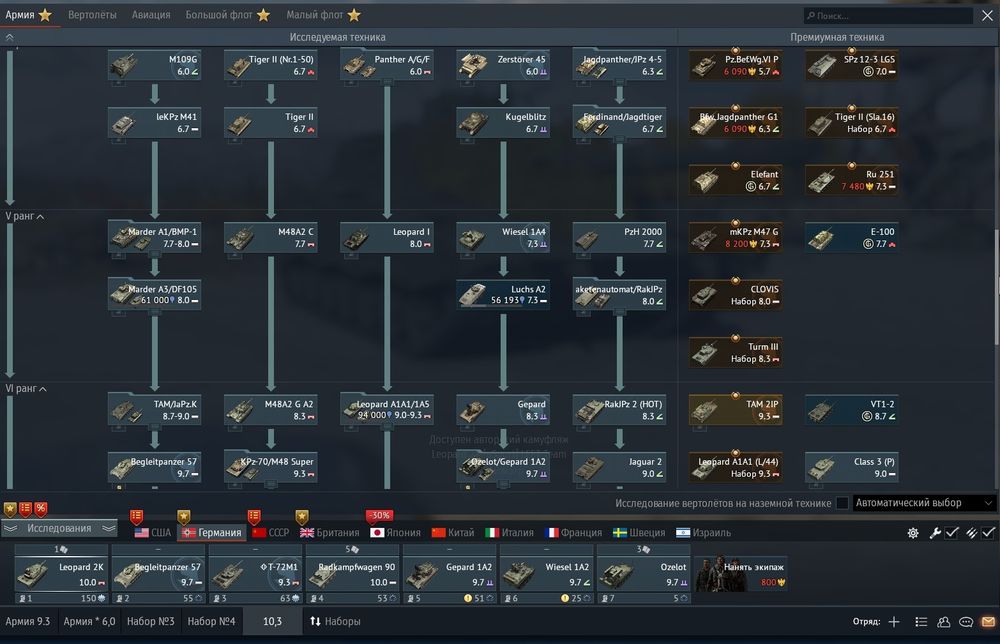Collapse the V ранг section
1000x644 pixels.
pyautogui.click(x=25, y=216)
